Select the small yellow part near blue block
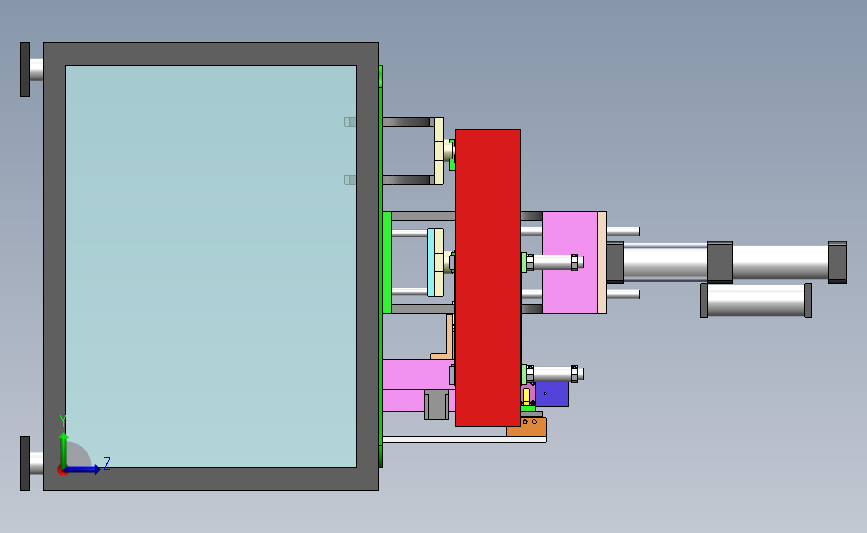 pos(526,395)
